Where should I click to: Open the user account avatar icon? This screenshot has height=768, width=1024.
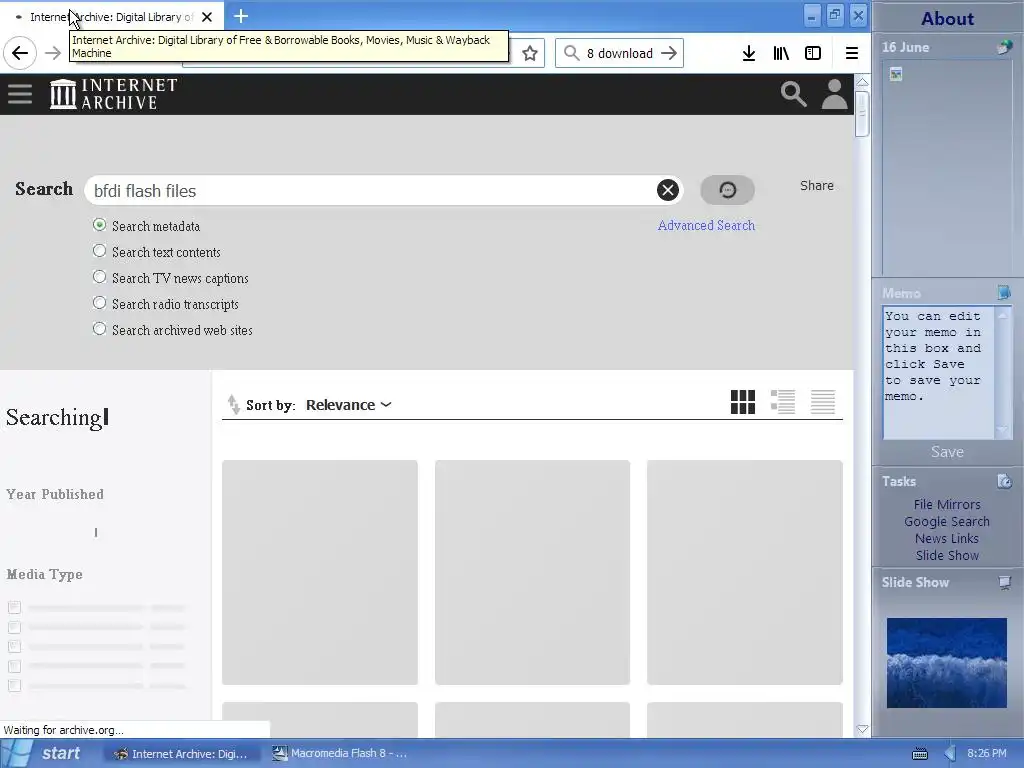pos(834,94)
